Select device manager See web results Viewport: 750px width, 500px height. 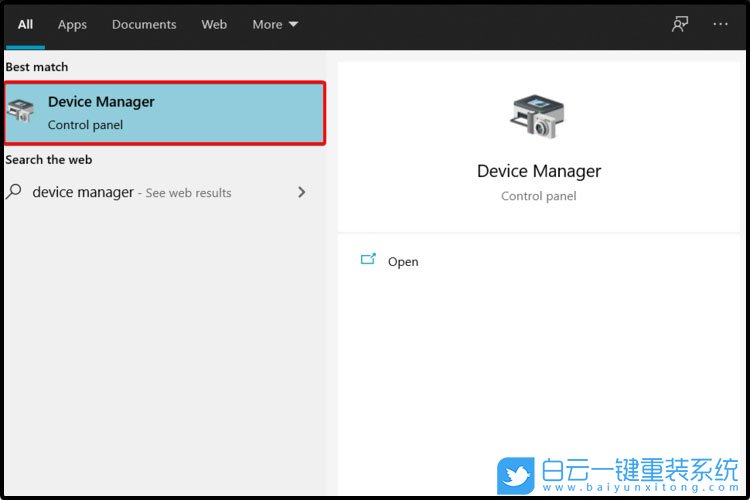[x=132, y=192]
